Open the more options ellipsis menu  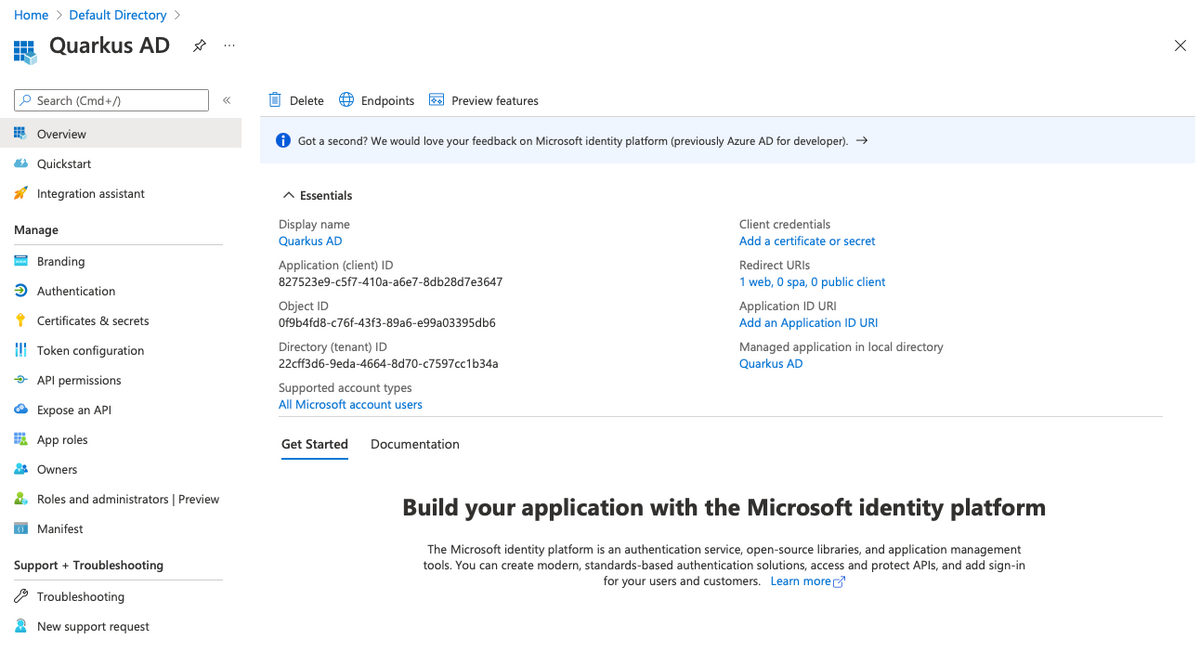point(229,46)
